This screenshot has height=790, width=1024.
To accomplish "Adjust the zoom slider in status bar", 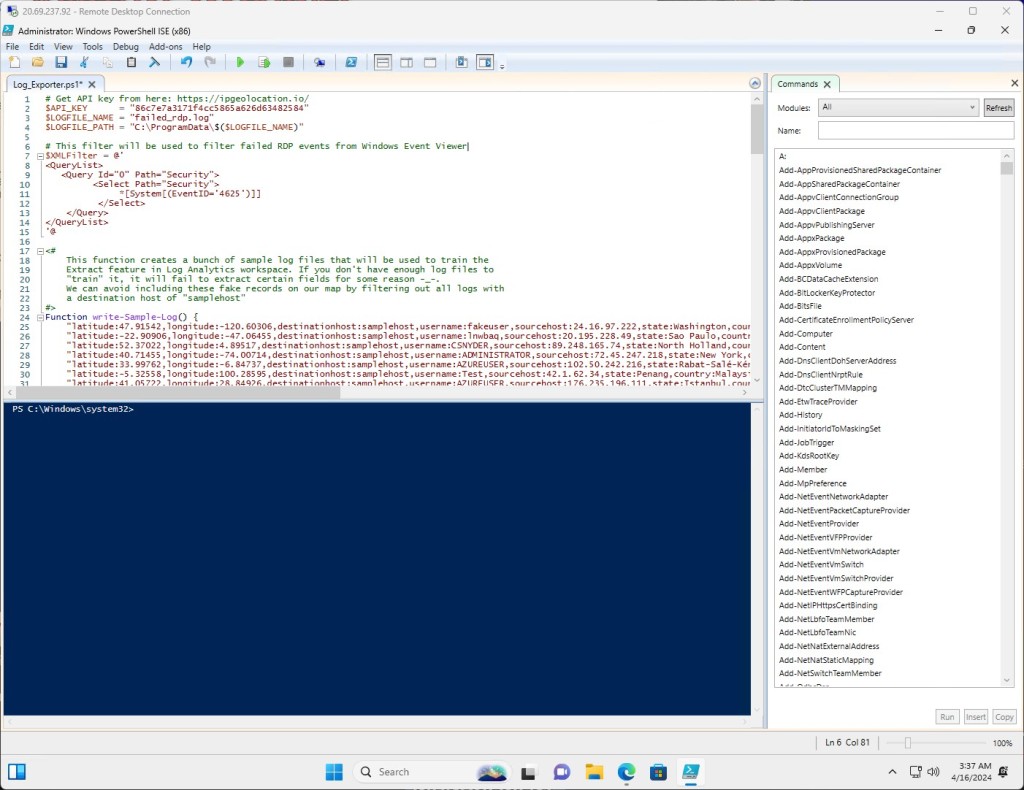I will click(x=907, y=743).
